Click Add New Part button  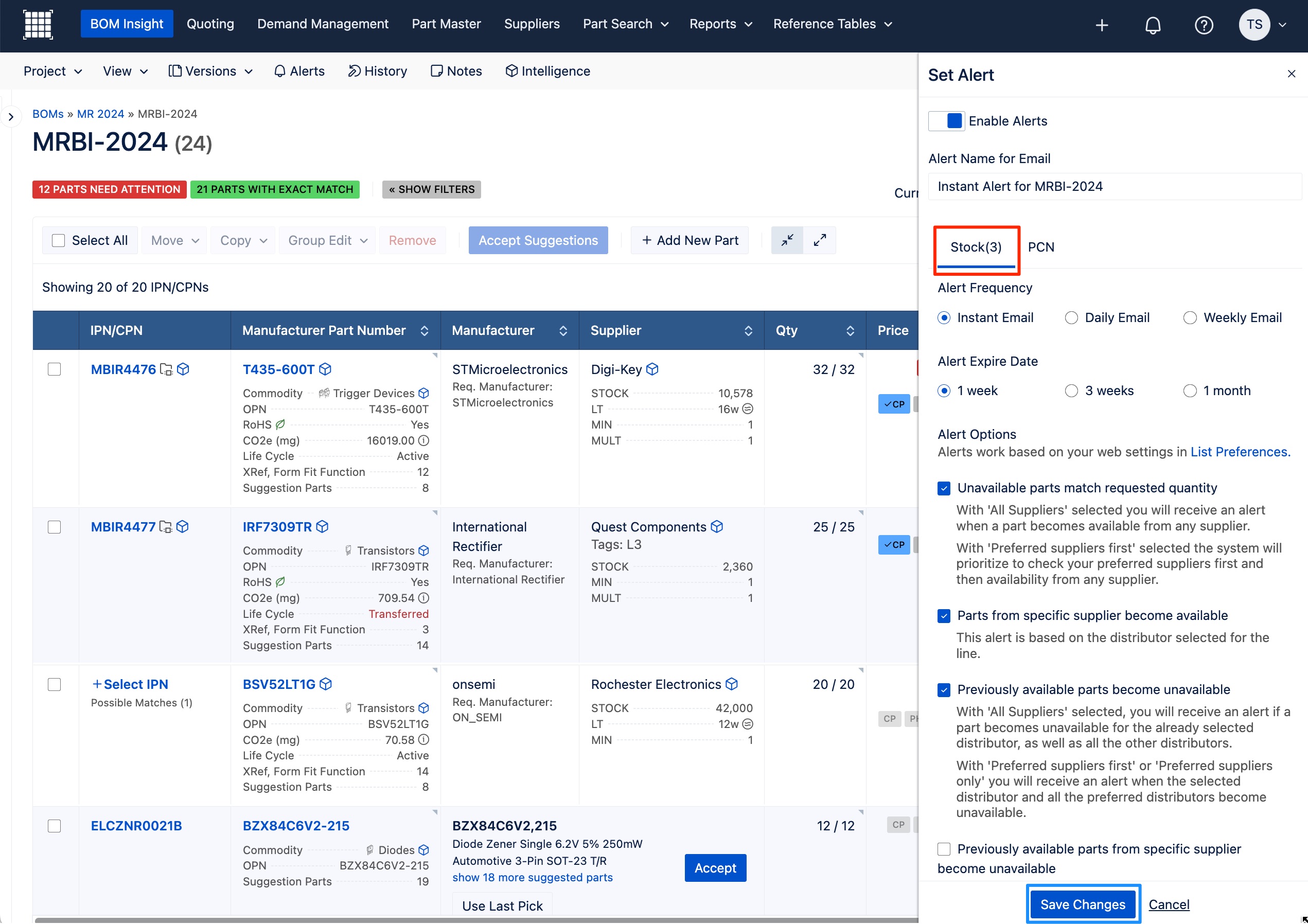pos(690,240)
